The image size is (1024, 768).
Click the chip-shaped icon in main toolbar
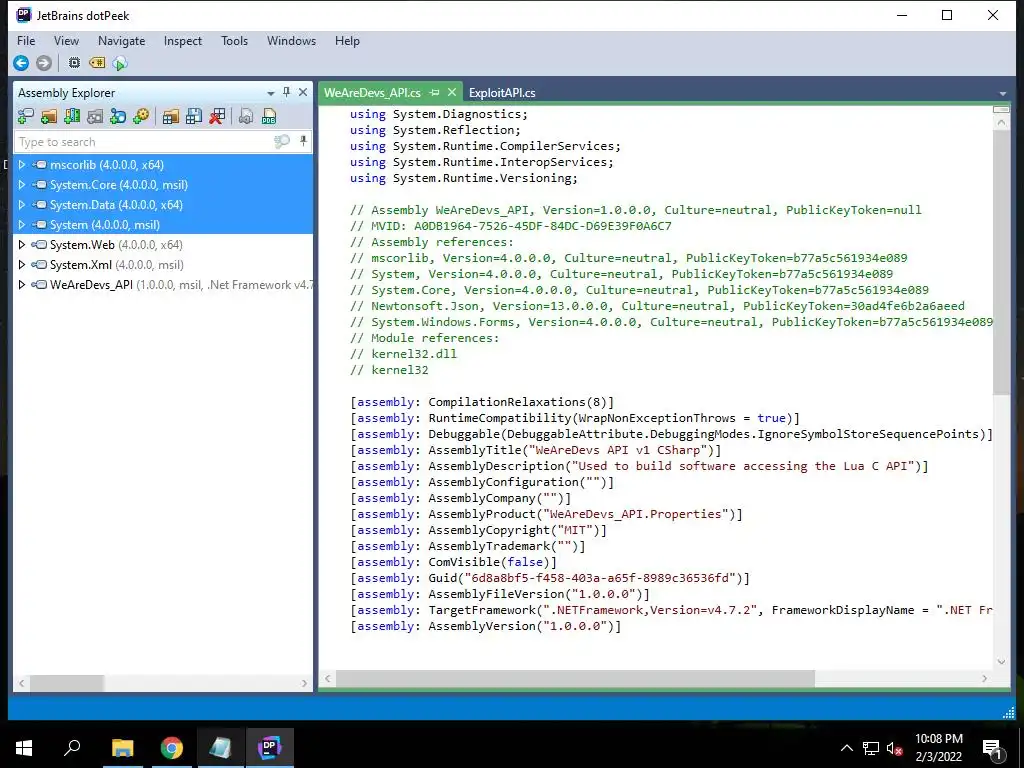point(74,63)
